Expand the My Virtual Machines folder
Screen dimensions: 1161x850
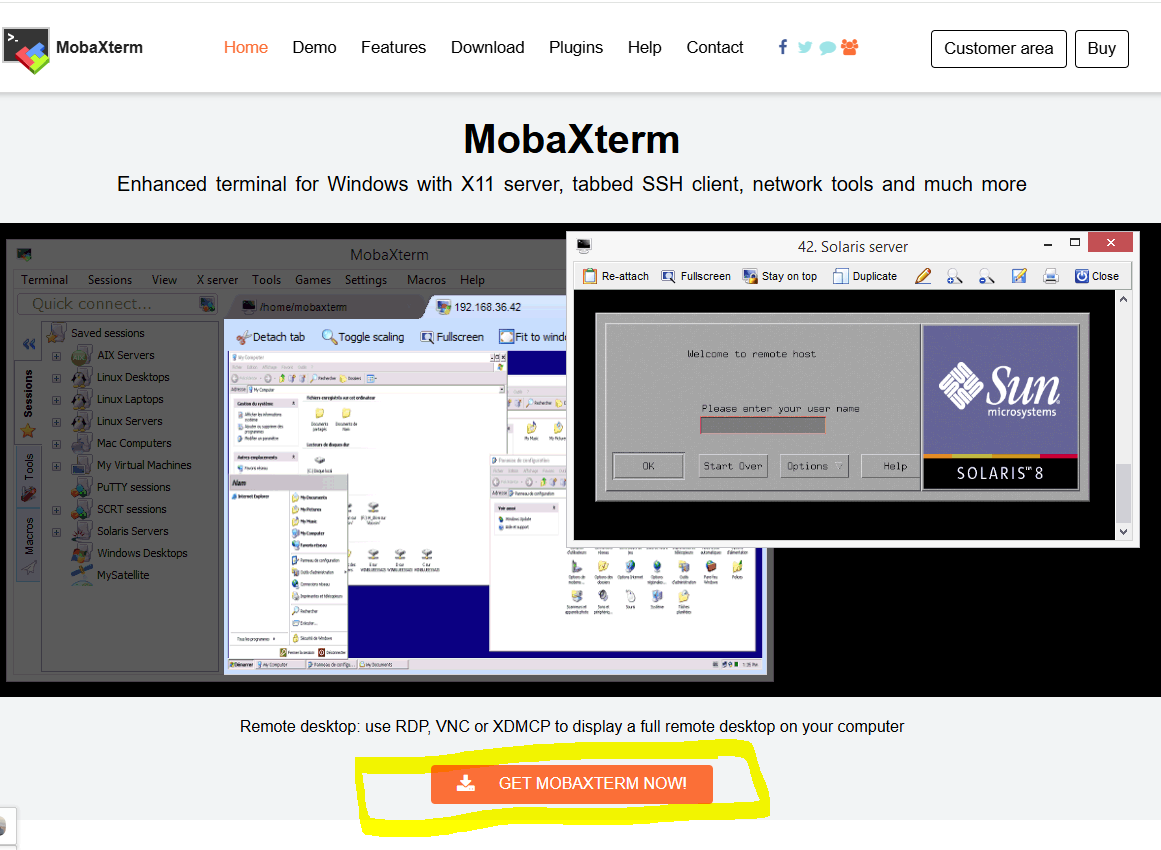(x=56, y=466)
